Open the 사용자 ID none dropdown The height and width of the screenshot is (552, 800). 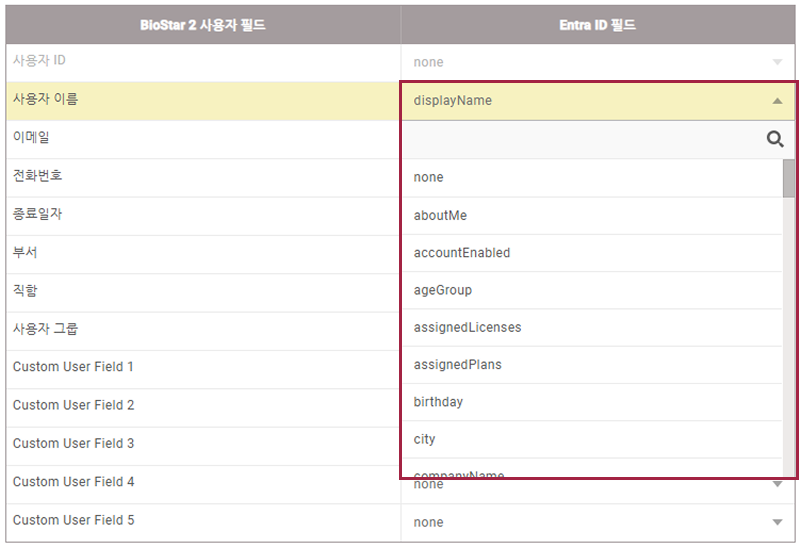point(597,62)
